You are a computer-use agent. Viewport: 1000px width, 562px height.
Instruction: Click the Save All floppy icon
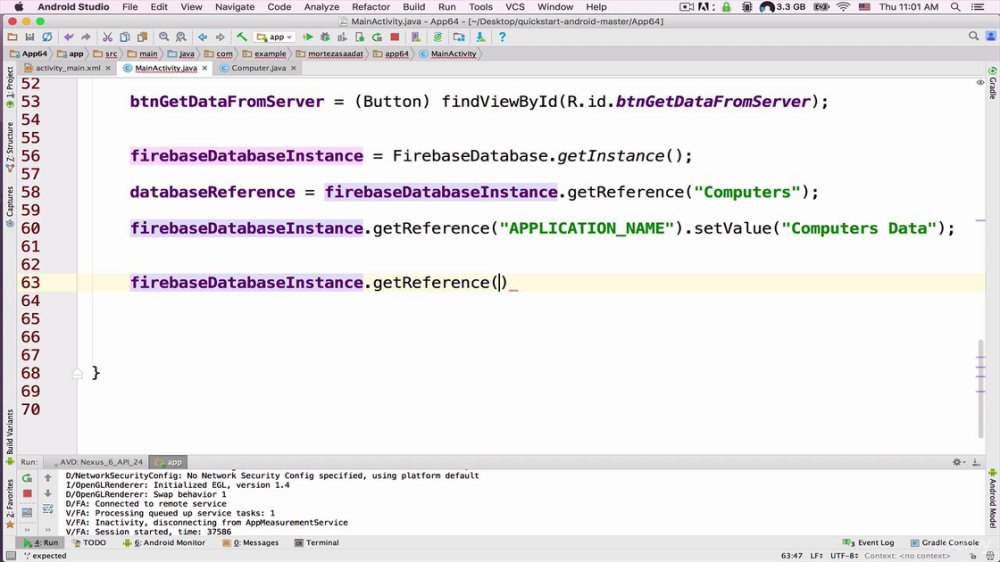click(x=29, y=37)
